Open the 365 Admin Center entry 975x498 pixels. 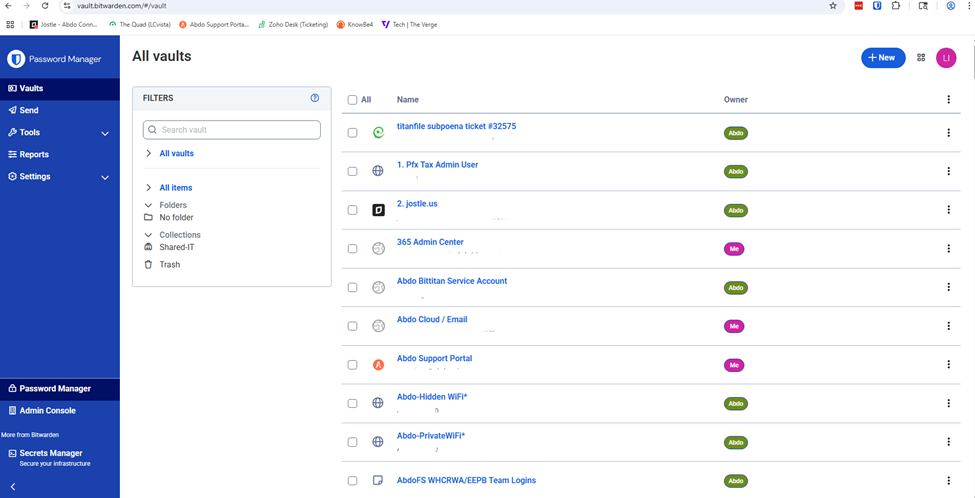[430, 242]
